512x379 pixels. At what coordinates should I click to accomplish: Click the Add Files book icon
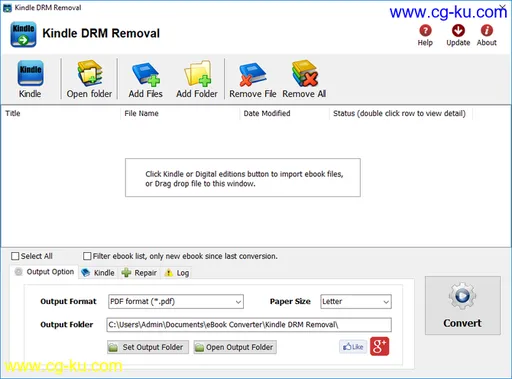146,74
